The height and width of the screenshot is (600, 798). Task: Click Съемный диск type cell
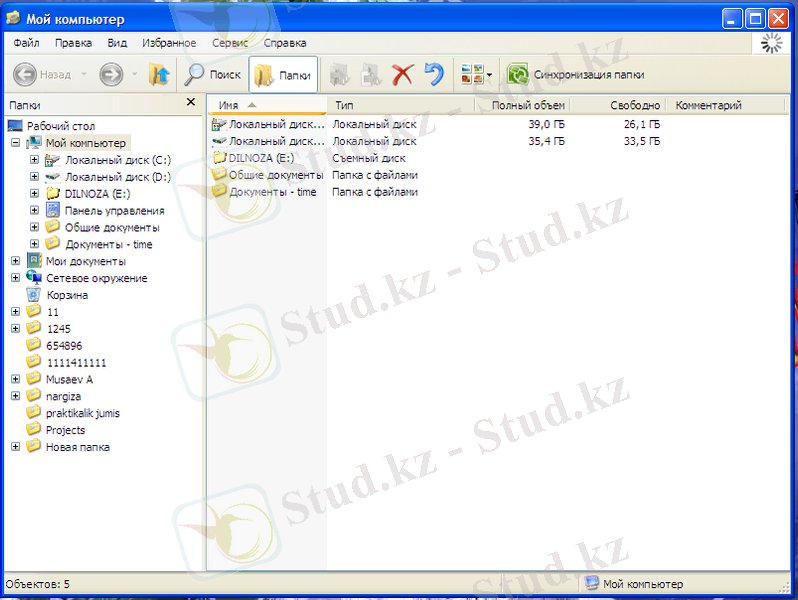pyautogui.click(x=368, y=158)
